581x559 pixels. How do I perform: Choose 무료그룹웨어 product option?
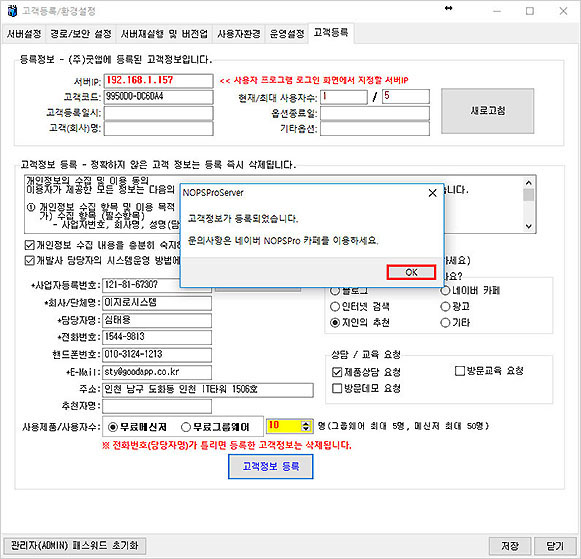pyautogui.click(x=185, y=427)
